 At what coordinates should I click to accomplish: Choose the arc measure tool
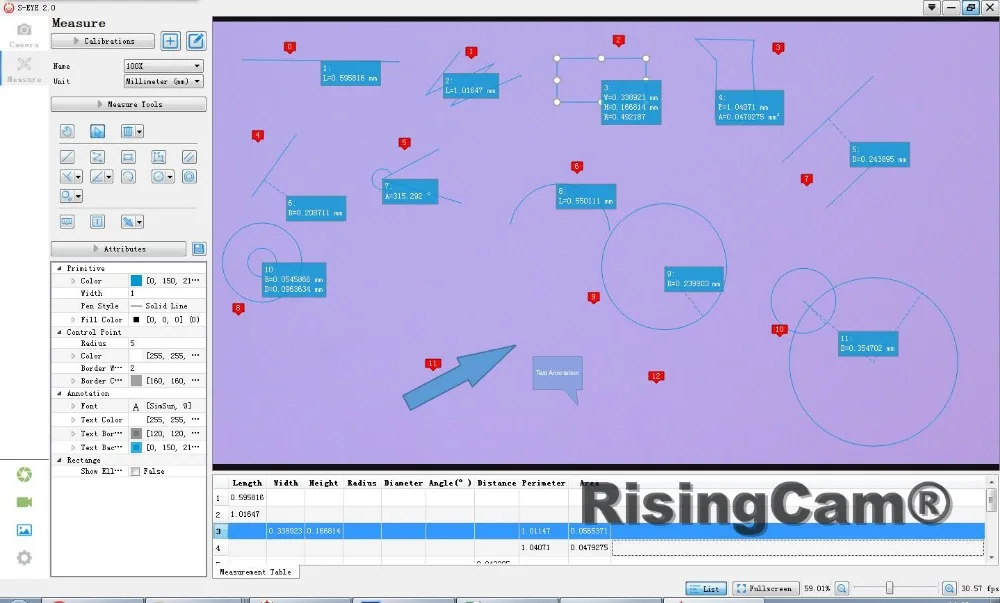(x=128, y=177)
